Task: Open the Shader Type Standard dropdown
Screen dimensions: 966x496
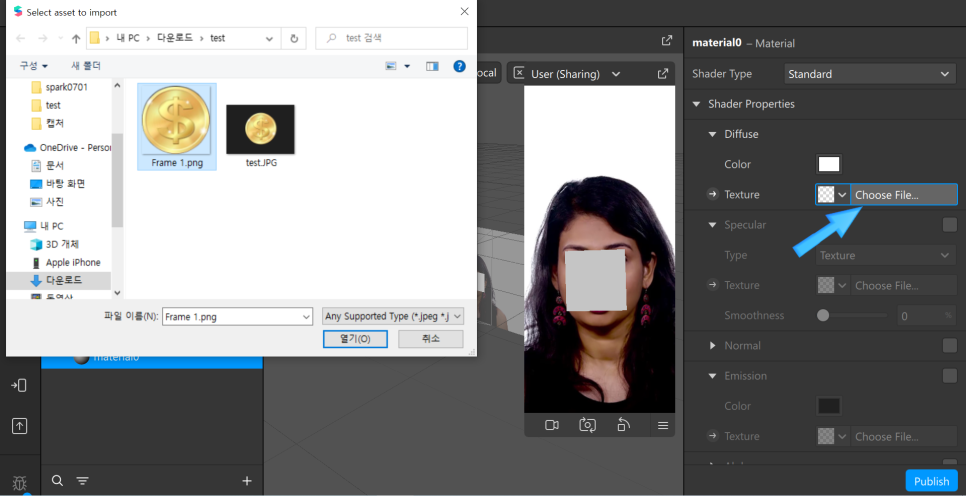Action: tap(869, 74)
